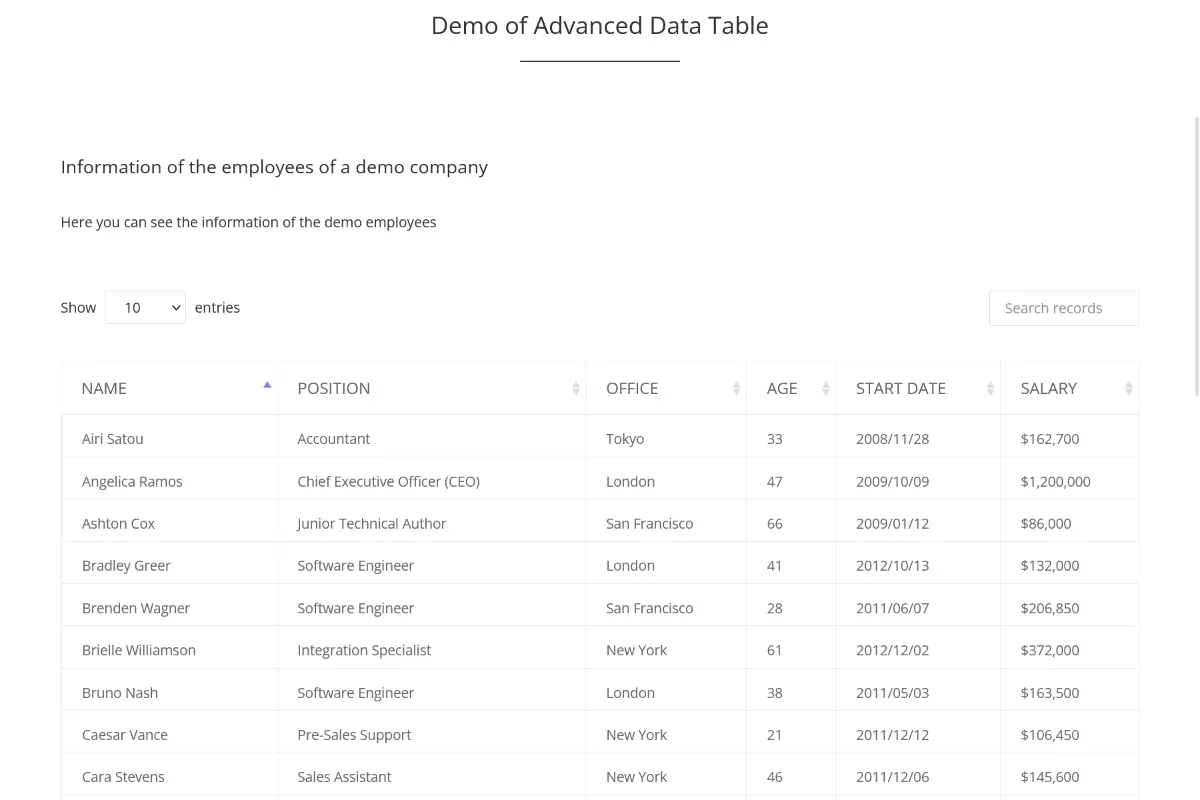This screenshot has width=1200, height=800.
Task: Click the Brielle Williamson name cell
Action: point(139,650)
